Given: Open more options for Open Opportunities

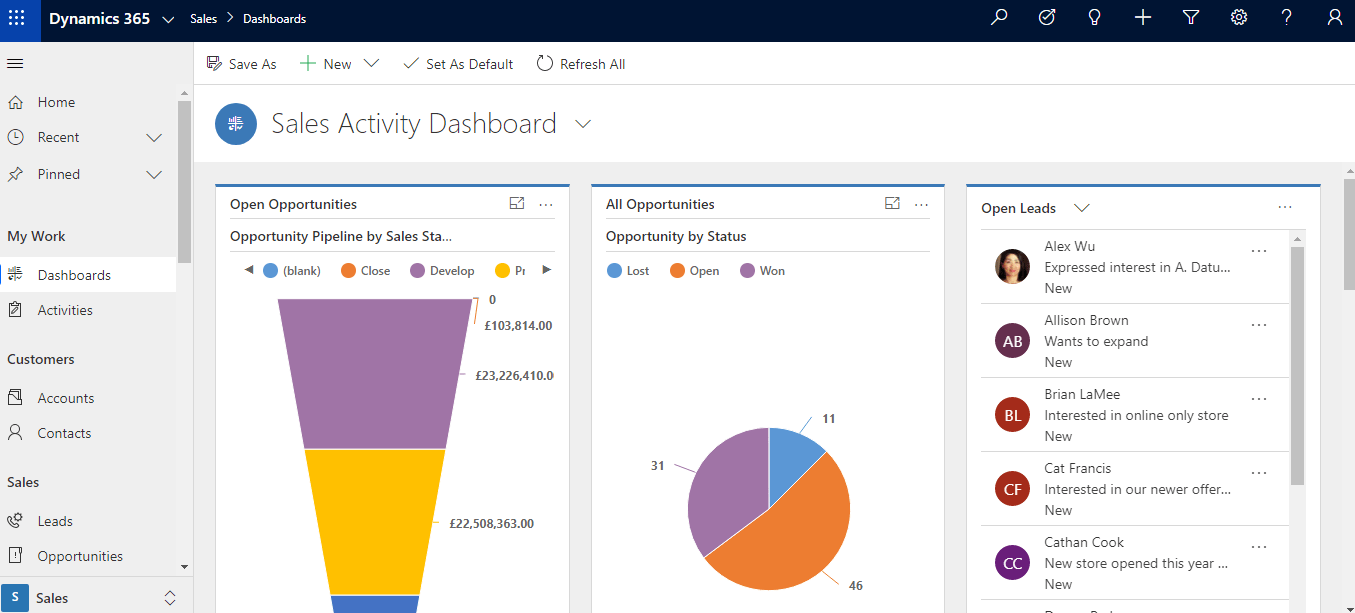Looking at the screenshot, I should point(546,205).
